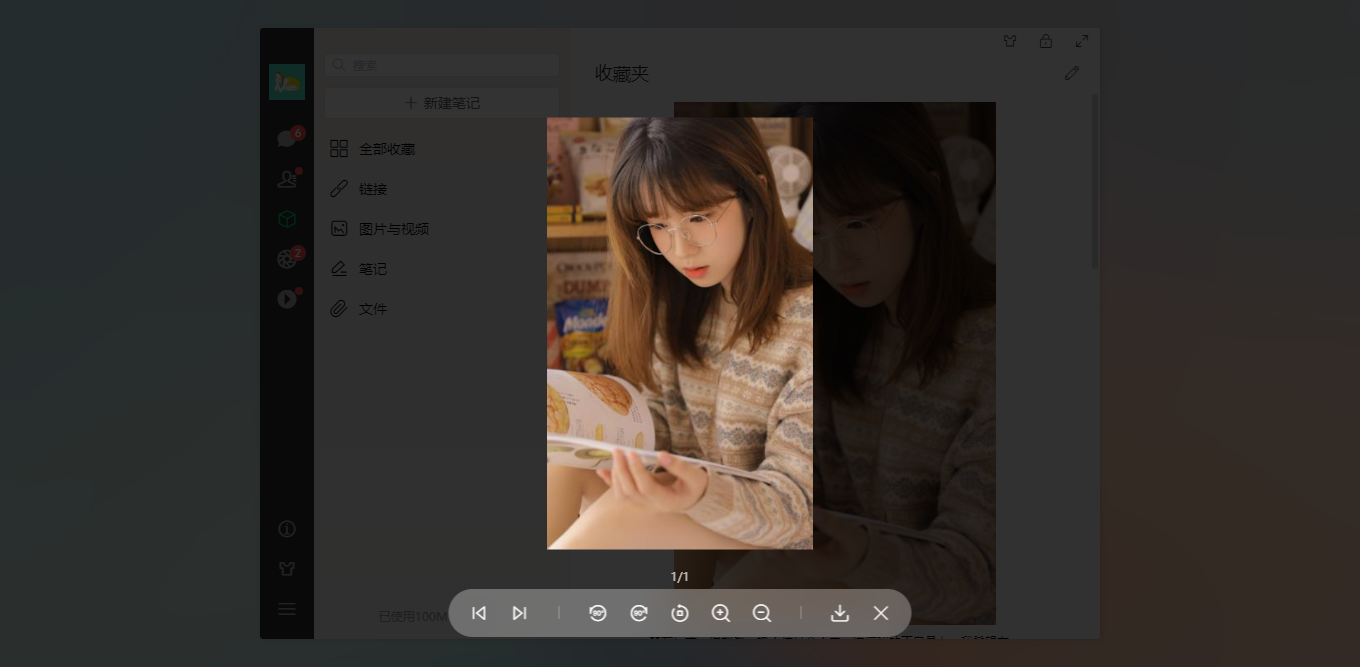Image resolution: width=1360 pixels, height=667 pixels.
Task: Reset image to original size
Action: (x=680, y=613)
